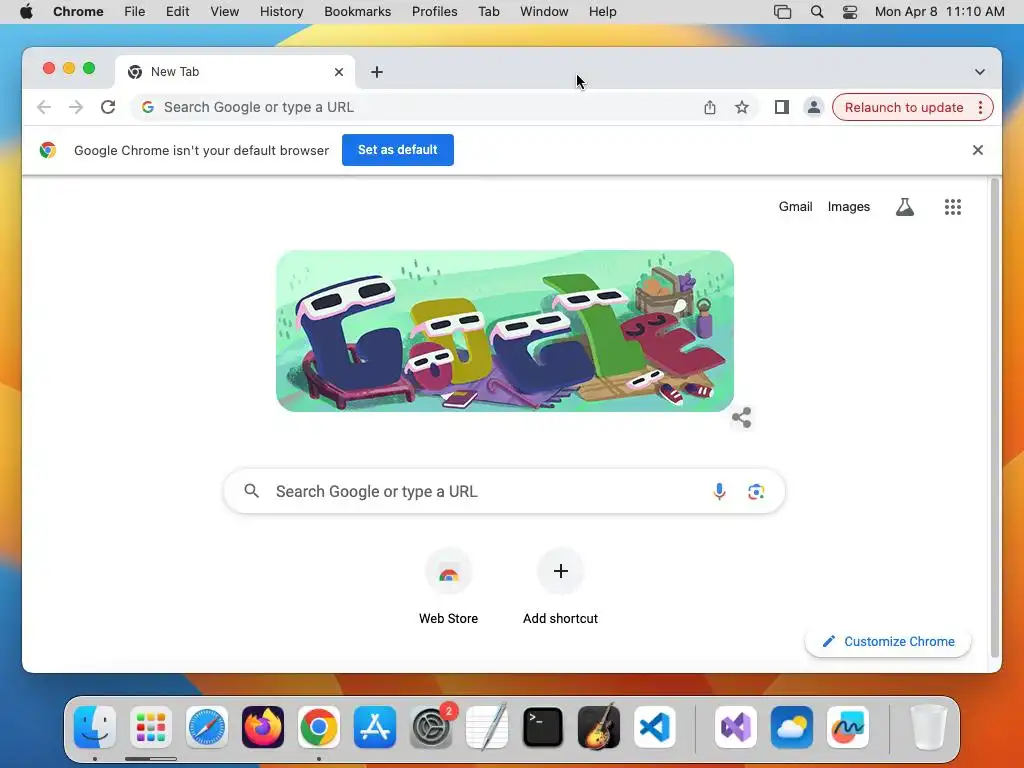Screen dimensions: 1024x768
Task: Open Spotlight search in menu bar
Action: point(816,12)
